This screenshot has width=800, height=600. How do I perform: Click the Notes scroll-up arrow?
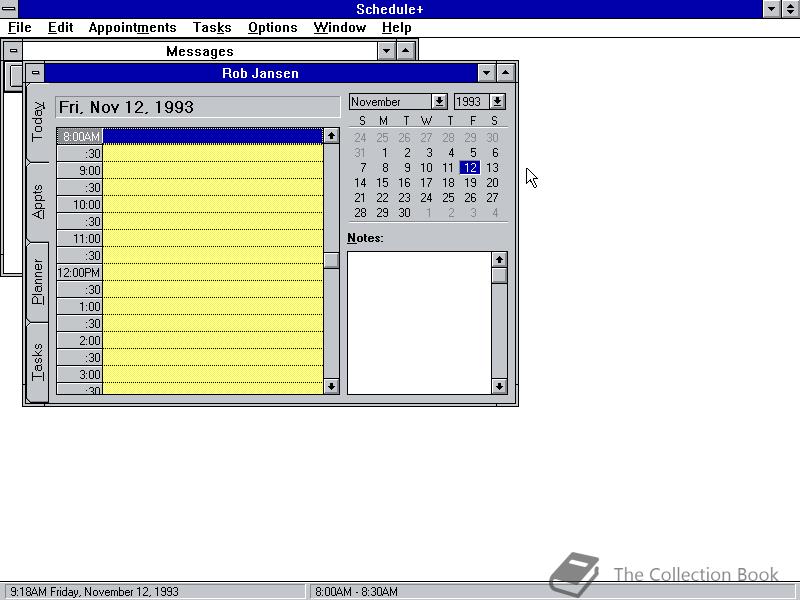(499, 259)
